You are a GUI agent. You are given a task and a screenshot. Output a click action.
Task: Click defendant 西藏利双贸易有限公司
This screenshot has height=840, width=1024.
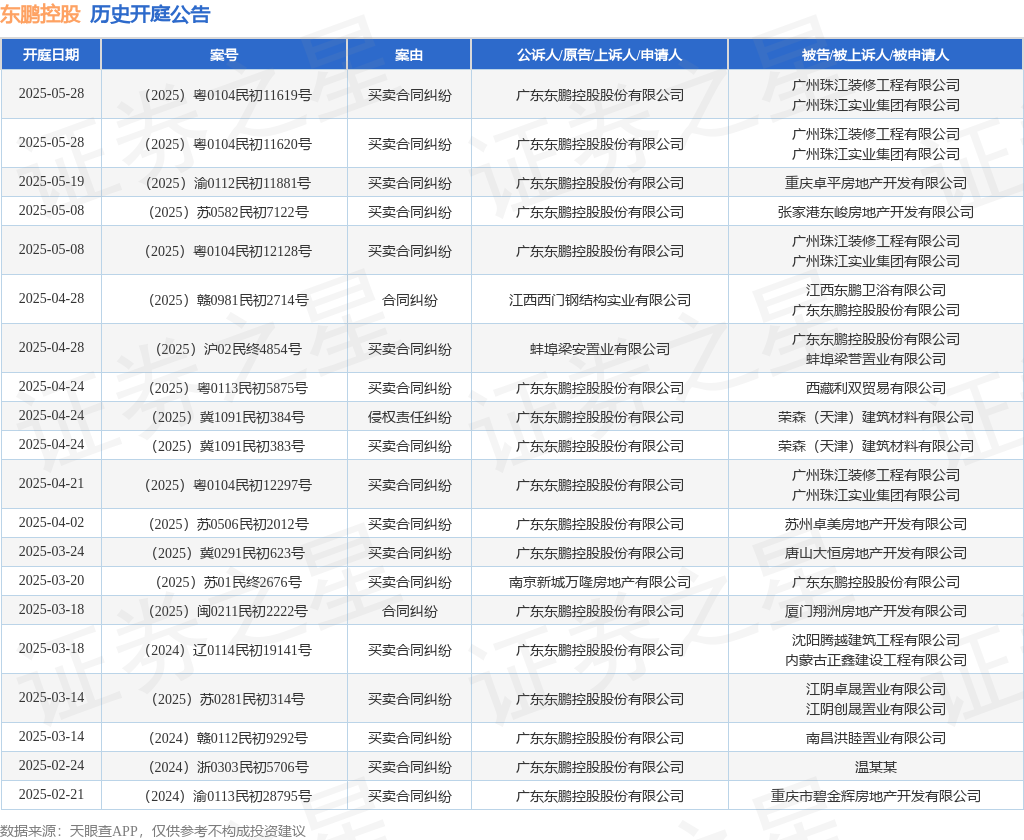876,389
